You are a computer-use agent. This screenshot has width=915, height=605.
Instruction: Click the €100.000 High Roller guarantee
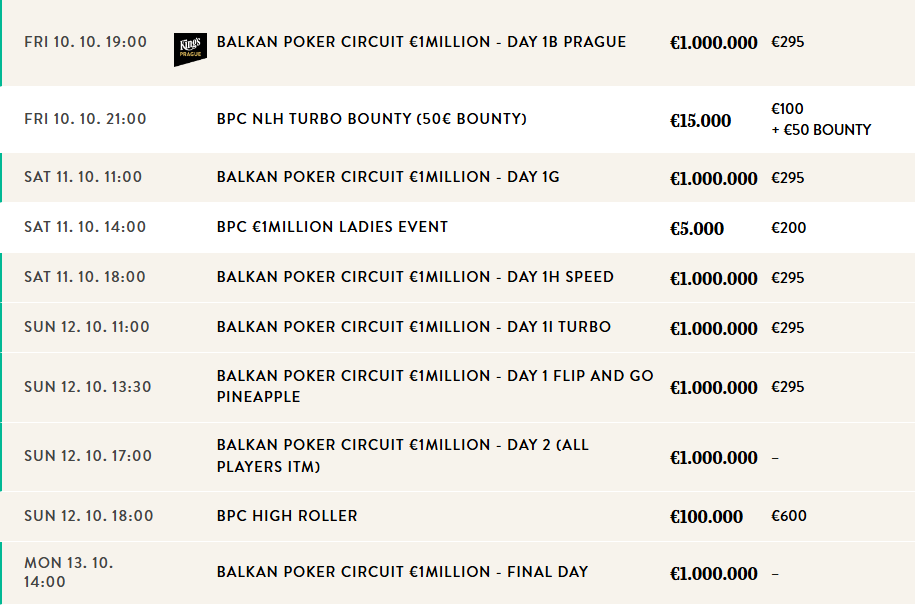coord(706,517)
